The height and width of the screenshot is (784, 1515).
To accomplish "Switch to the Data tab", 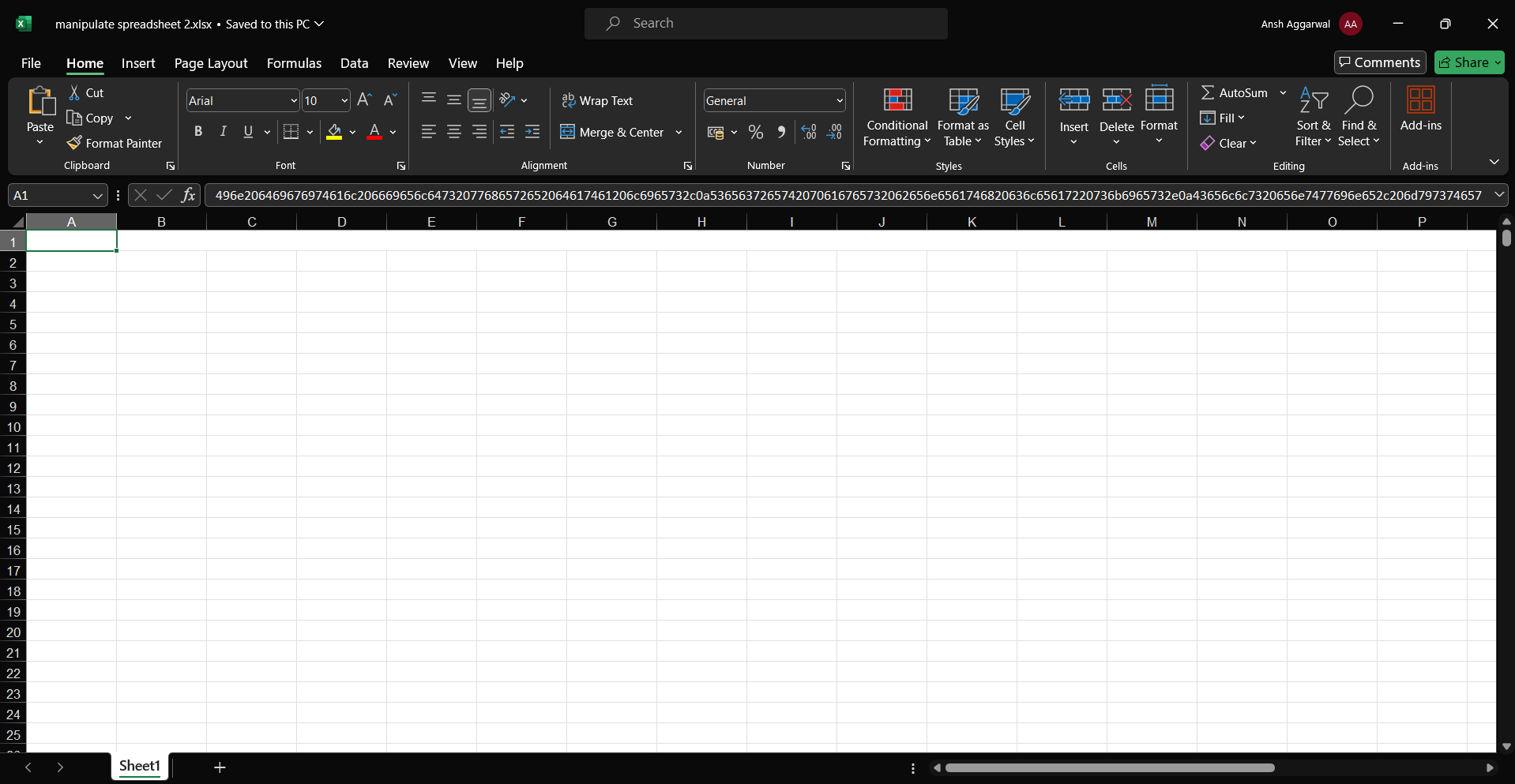I will tap(354, 63).
